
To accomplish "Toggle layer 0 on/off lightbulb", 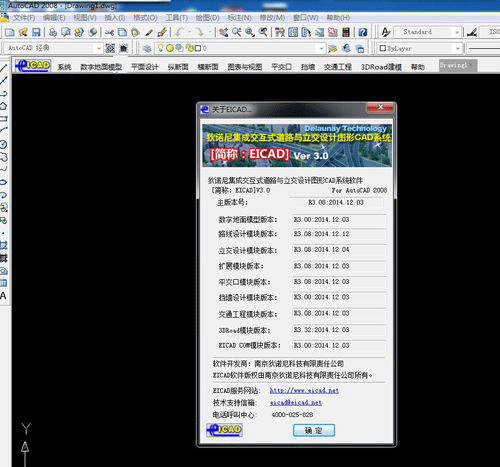I will click(x=161, y=48).
